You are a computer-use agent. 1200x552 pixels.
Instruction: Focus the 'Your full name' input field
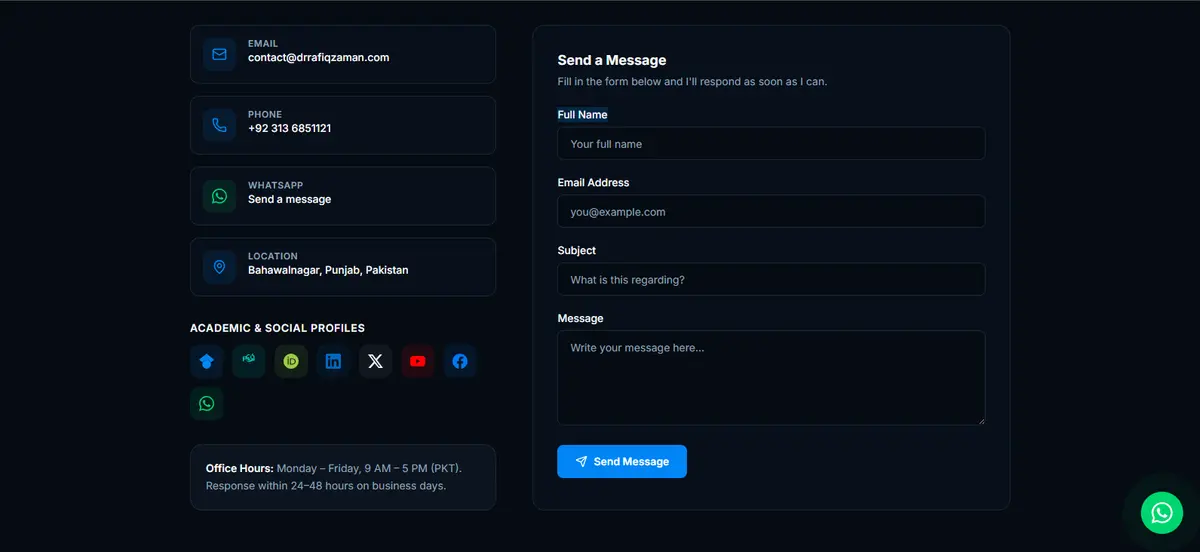tap(771, 144)
